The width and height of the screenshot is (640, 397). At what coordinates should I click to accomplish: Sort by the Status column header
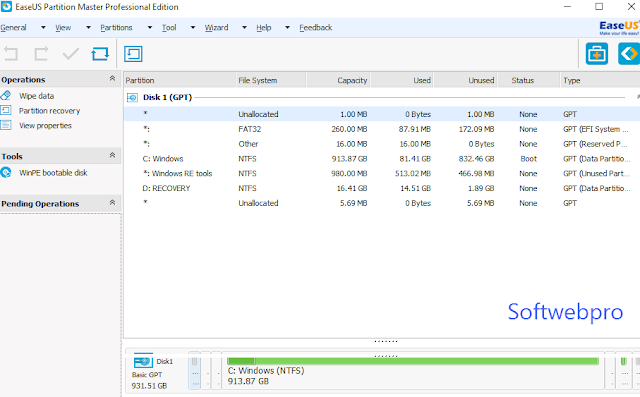point(528,80)
